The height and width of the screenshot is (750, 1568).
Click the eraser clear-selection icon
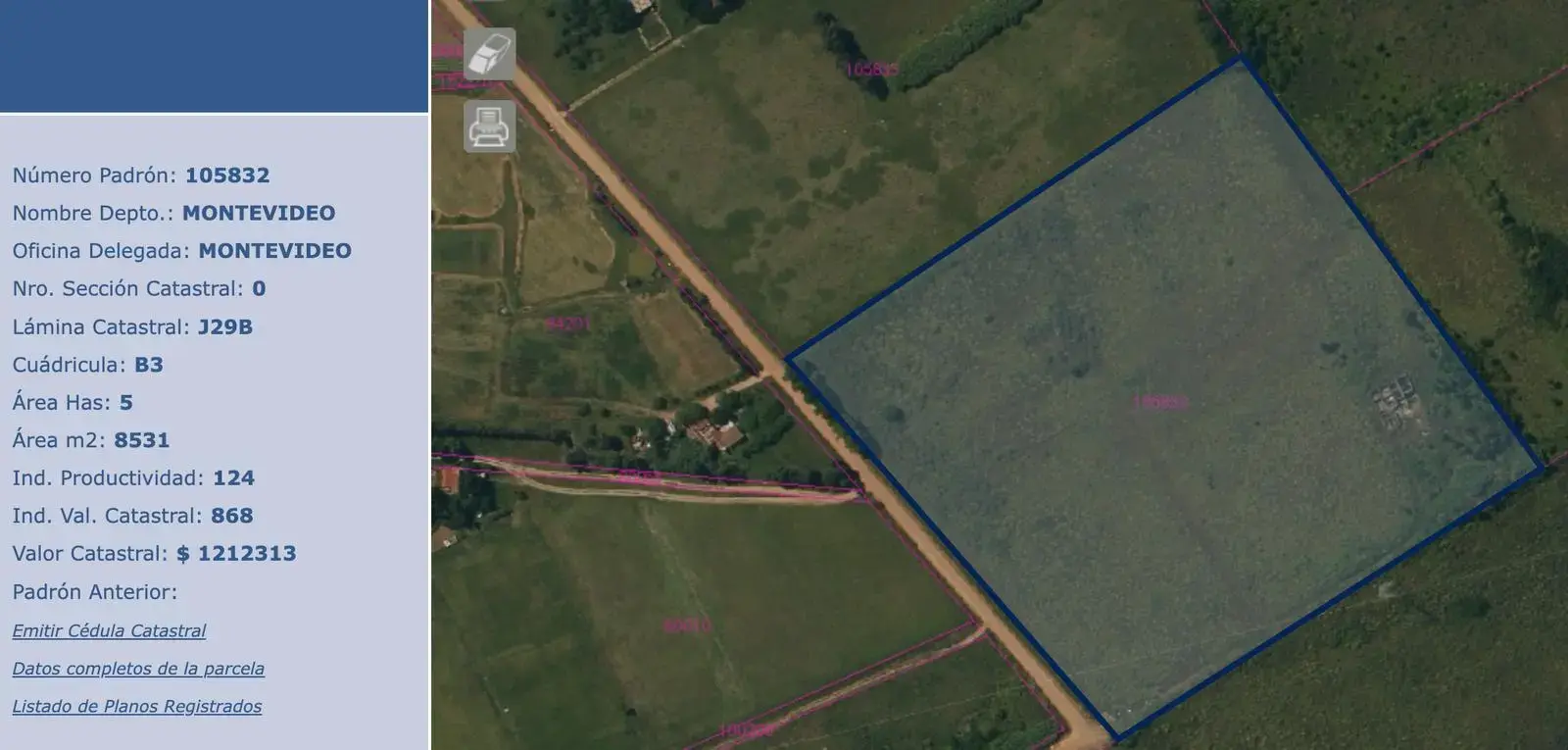[490, 53]
